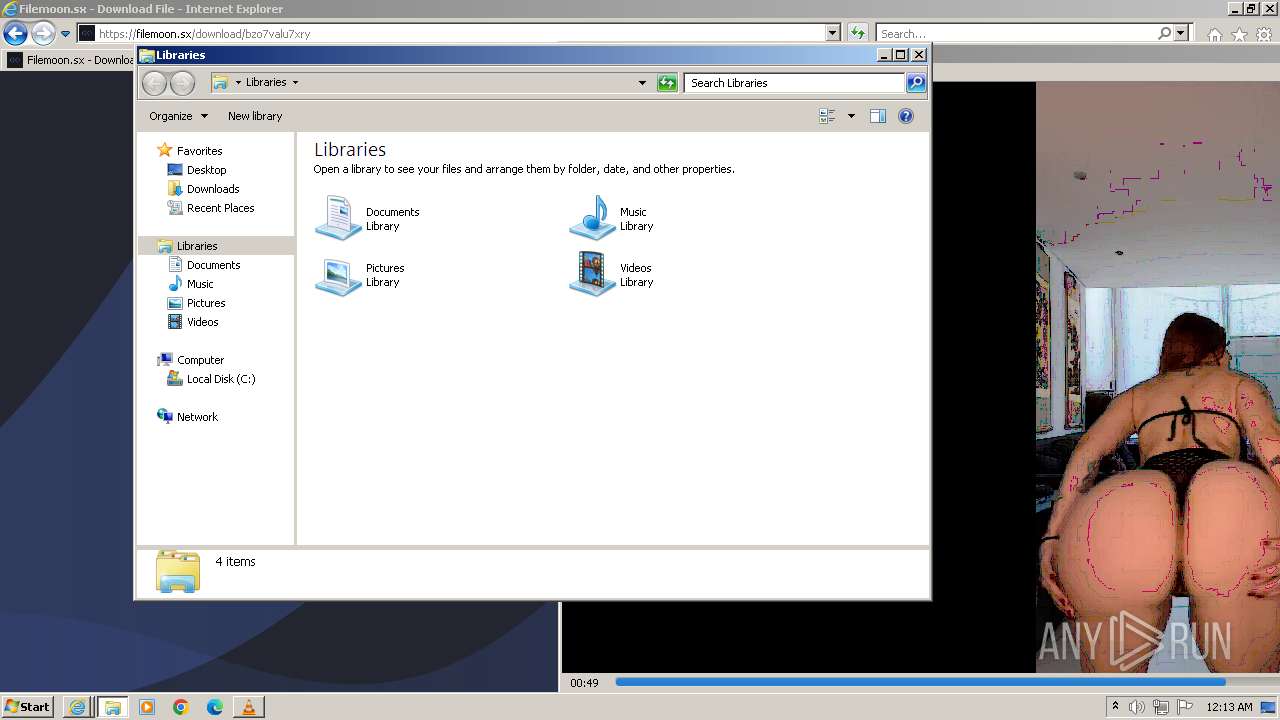Image resolution: width=1280 pixels, height=720 pixels.
Task: Open Local Disk (C:) in navigation pane
Action: click(220, 379)
